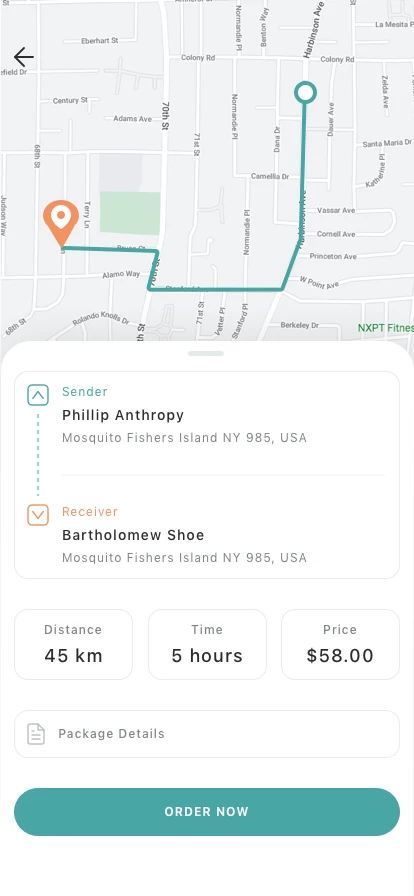Tap the receiver address text
The image size is (414, 896).
coord(184,558)
